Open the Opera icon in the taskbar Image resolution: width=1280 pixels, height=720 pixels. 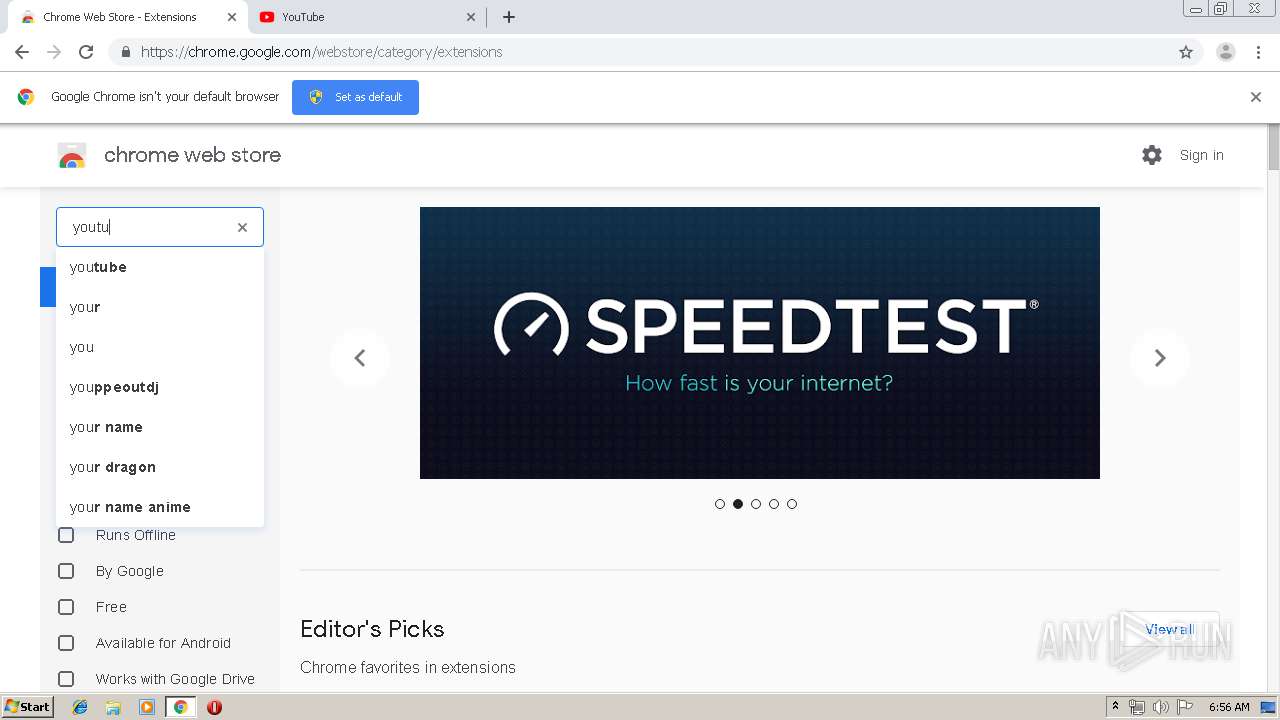click(x=214, y=707)
